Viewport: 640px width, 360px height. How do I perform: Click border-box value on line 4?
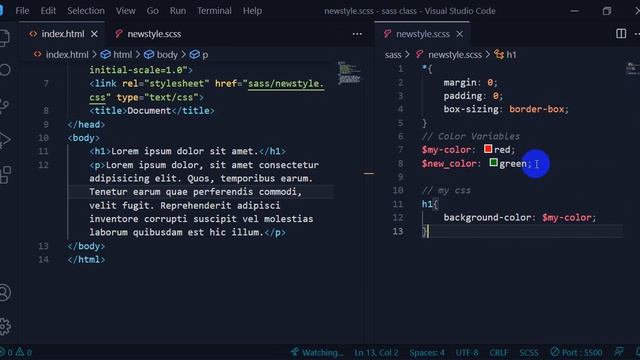(x=536, y=109)
